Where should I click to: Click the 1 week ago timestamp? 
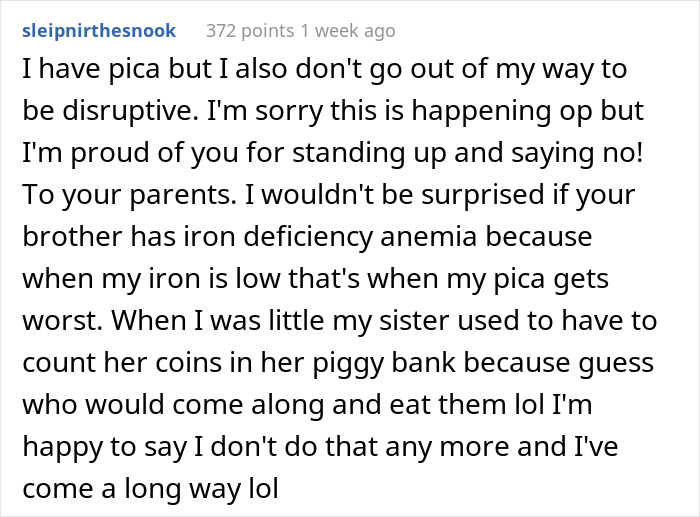(345, 31)
